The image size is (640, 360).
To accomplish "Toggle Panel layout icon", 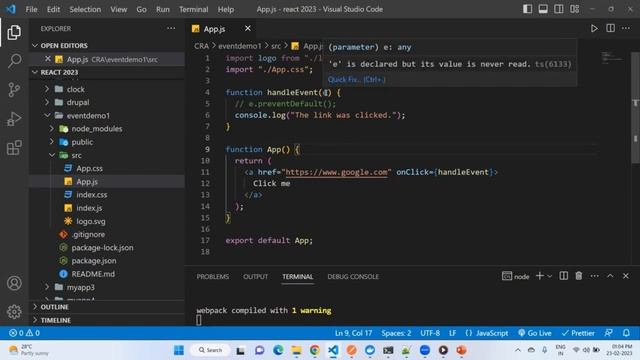I will (x=543, y=9).
